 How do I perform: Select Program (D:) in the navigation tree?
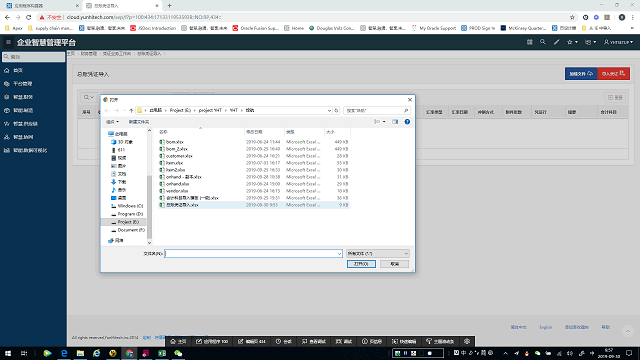pos(127,214)
